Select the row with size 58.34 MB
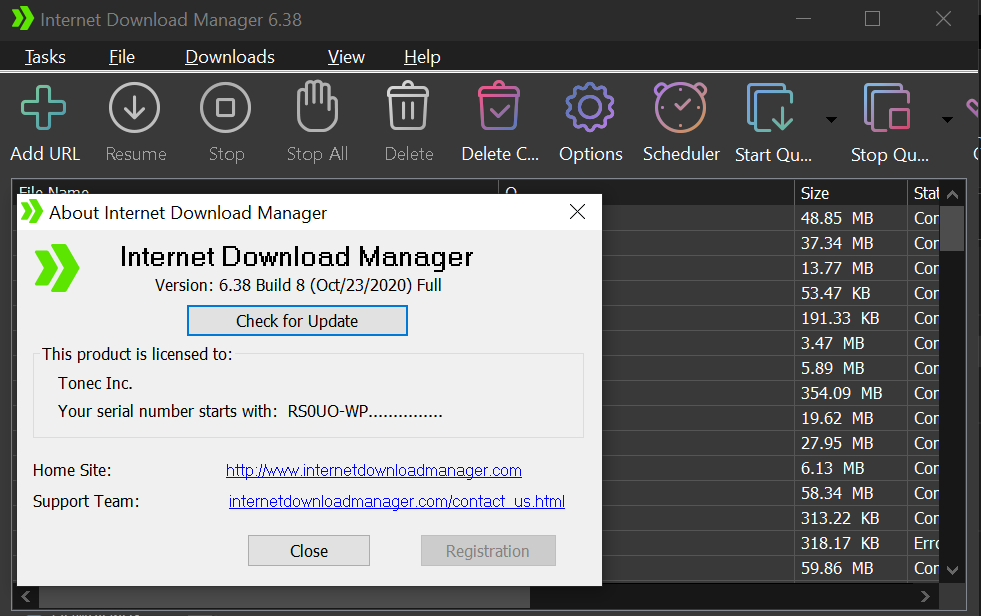 [770, 493]
